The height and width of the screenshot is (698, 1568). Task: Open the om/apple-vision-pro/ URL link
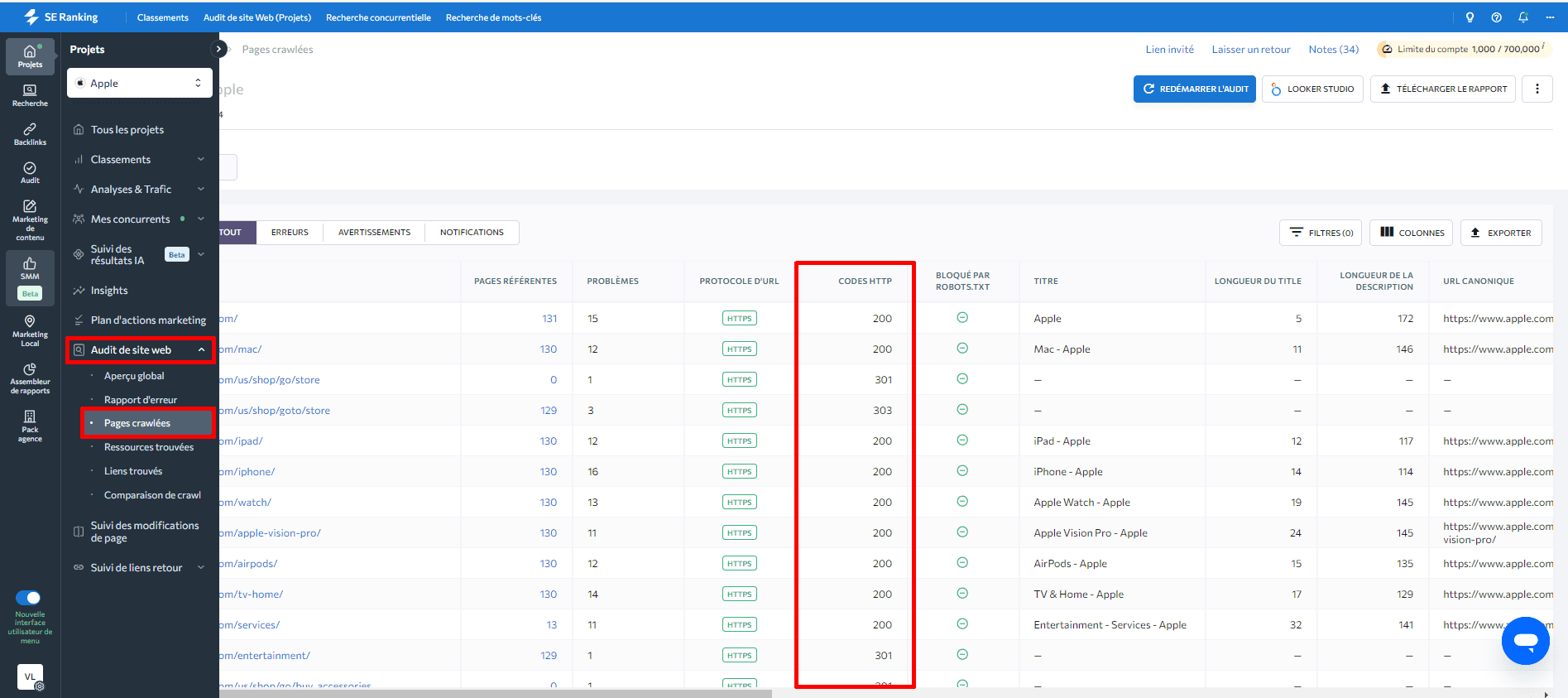pyautogui.click(x=270, y=532)
